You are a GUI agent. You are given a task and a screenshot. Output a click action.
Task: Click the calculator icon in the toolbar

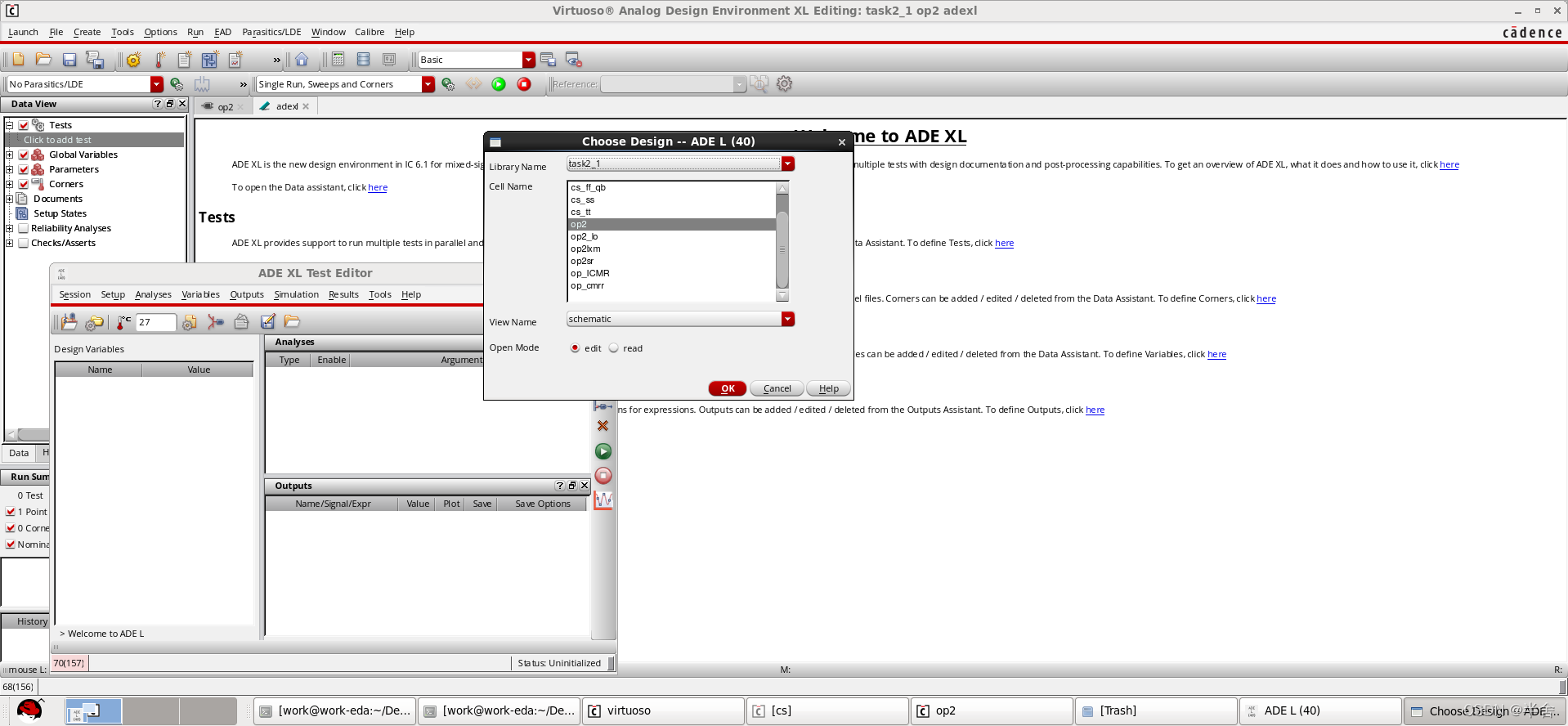pos(338,60)
